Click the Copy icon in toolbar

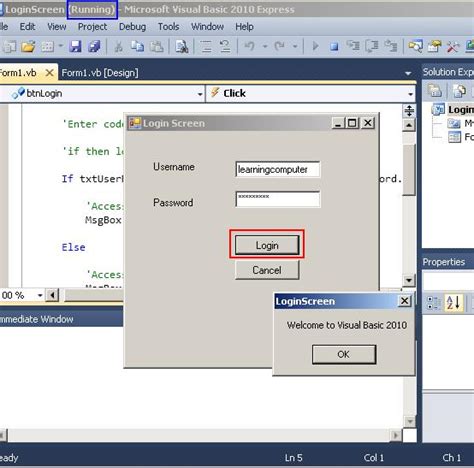(137, 46)
